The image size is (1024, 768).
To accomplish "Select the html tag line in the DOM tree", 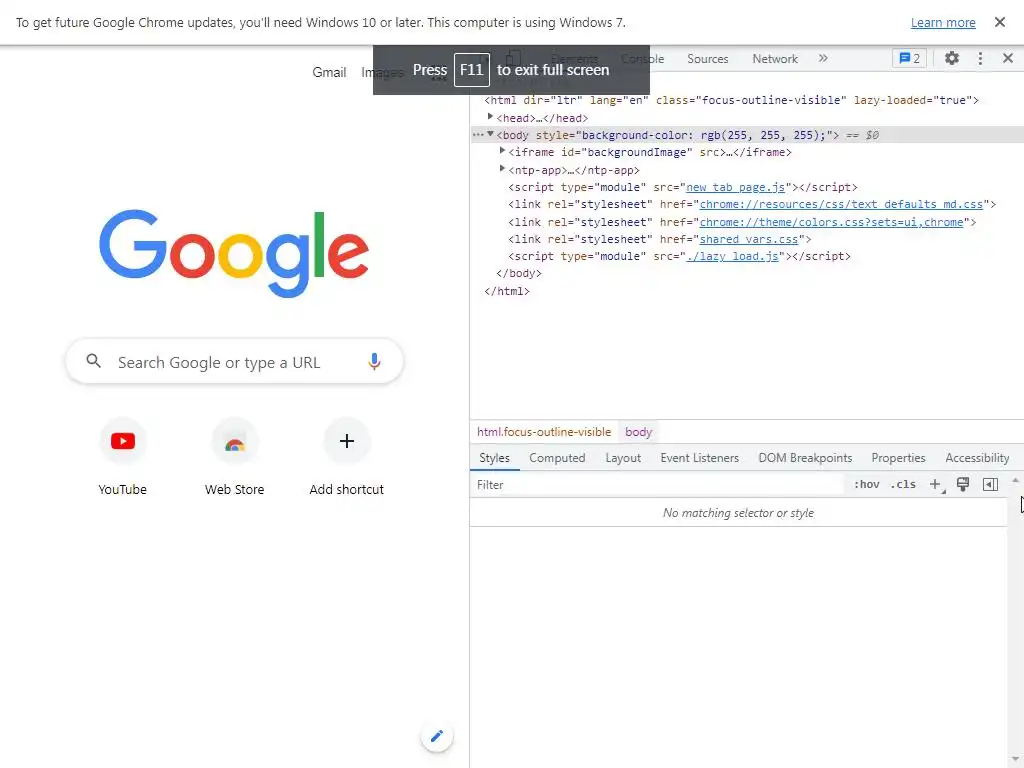I will [731, 100].
